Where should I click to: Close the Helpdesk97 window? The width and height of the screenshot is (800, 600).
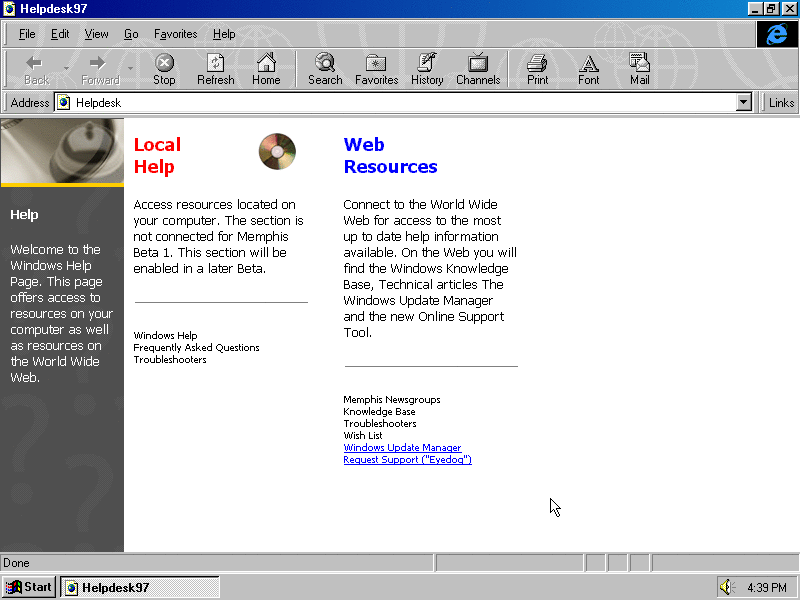[x=789, y=9]
